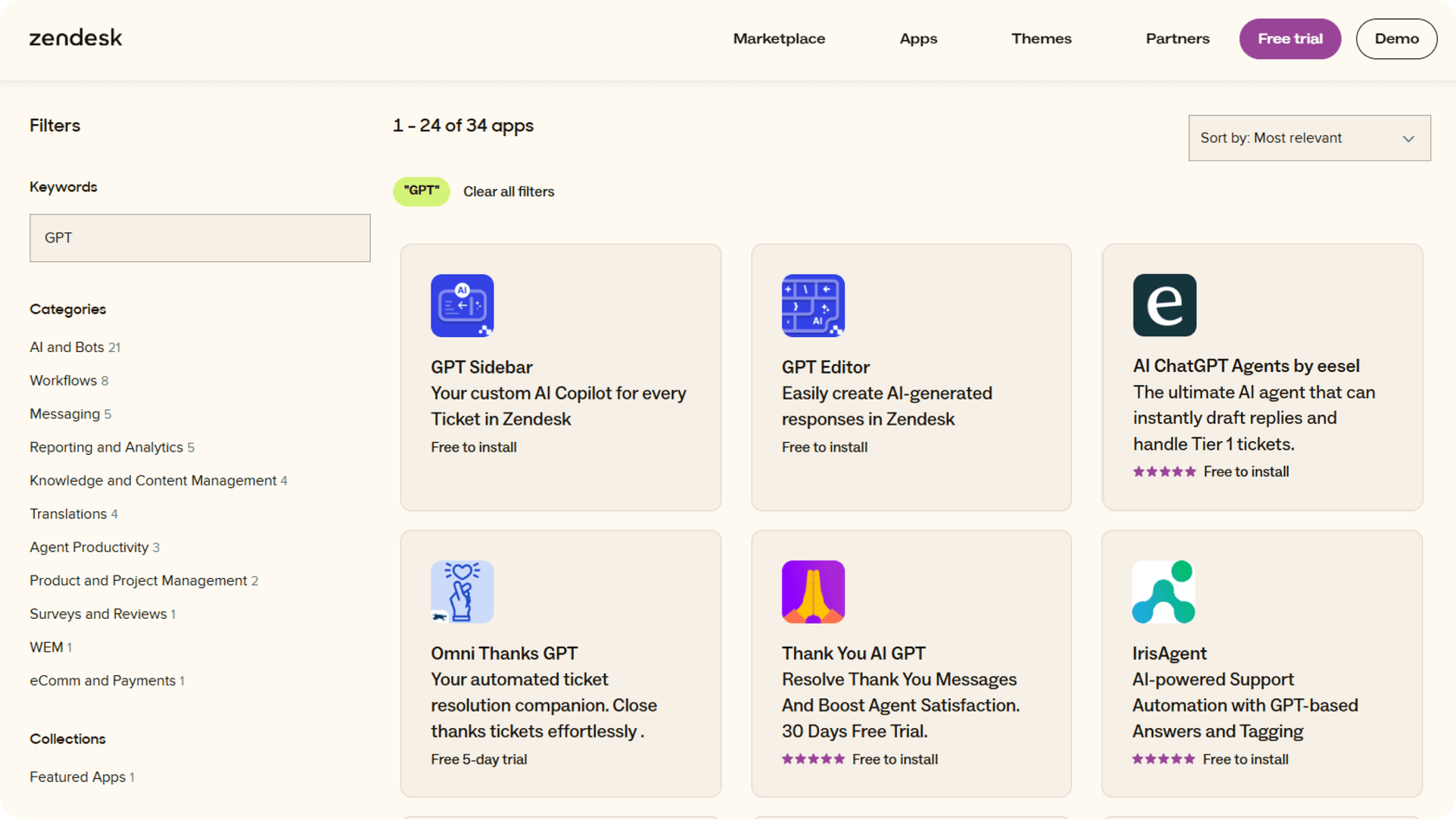Select the Clear all filters link
This screenshot has width=1456, height=819.
[x=509, y=192]
